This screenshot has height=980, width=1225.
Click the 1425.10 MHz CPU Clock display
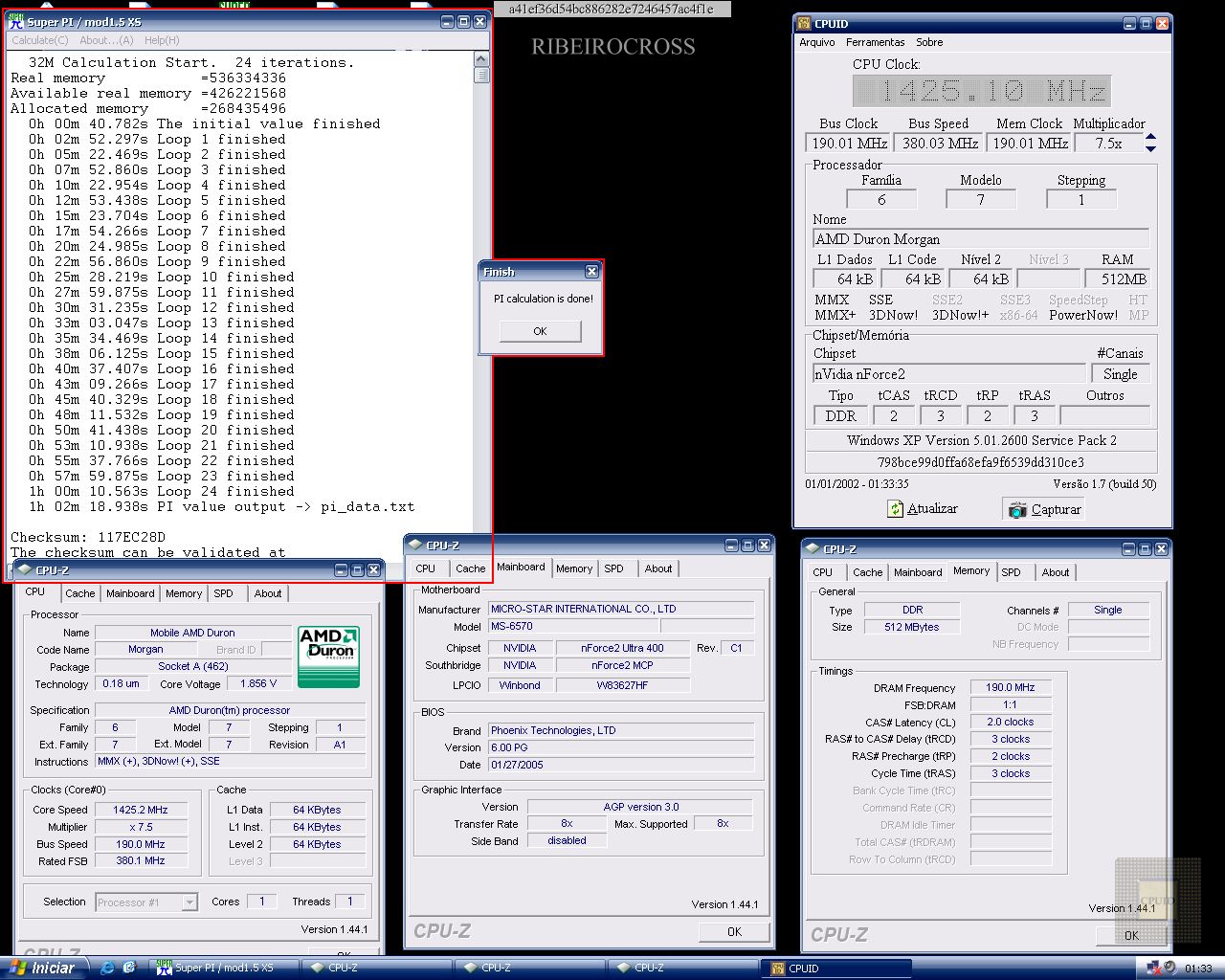point(981,91)
